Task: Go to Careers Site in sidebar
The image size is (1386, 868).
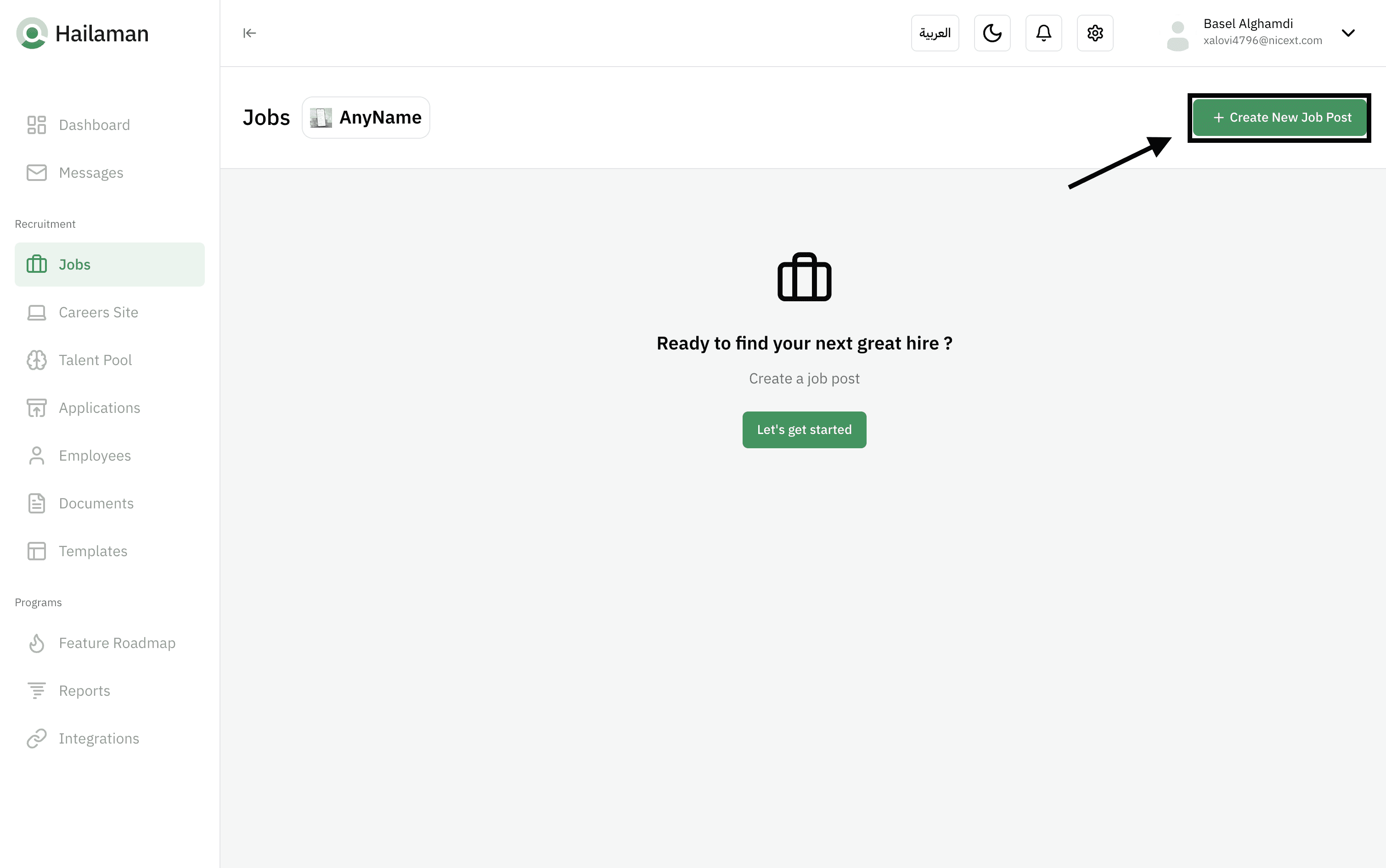Action: [x=98, y=312]
